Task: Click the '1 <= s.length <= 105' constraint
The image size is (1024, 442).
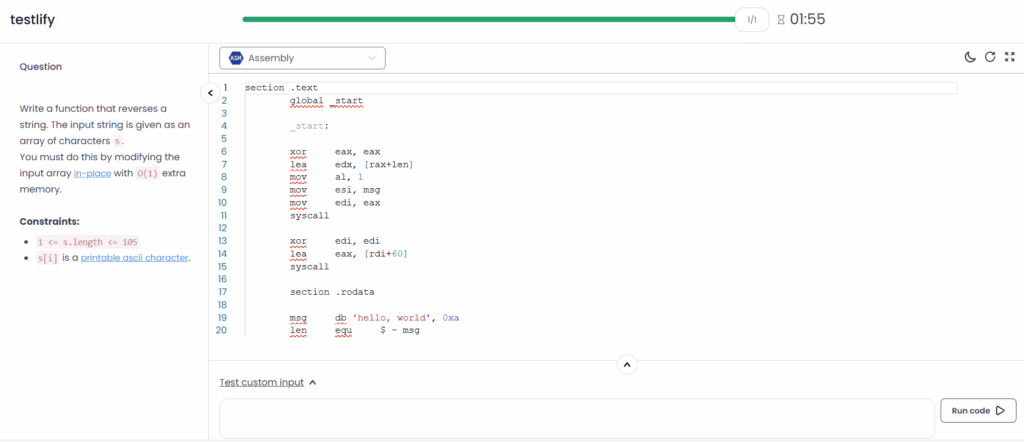Action: 88,242
